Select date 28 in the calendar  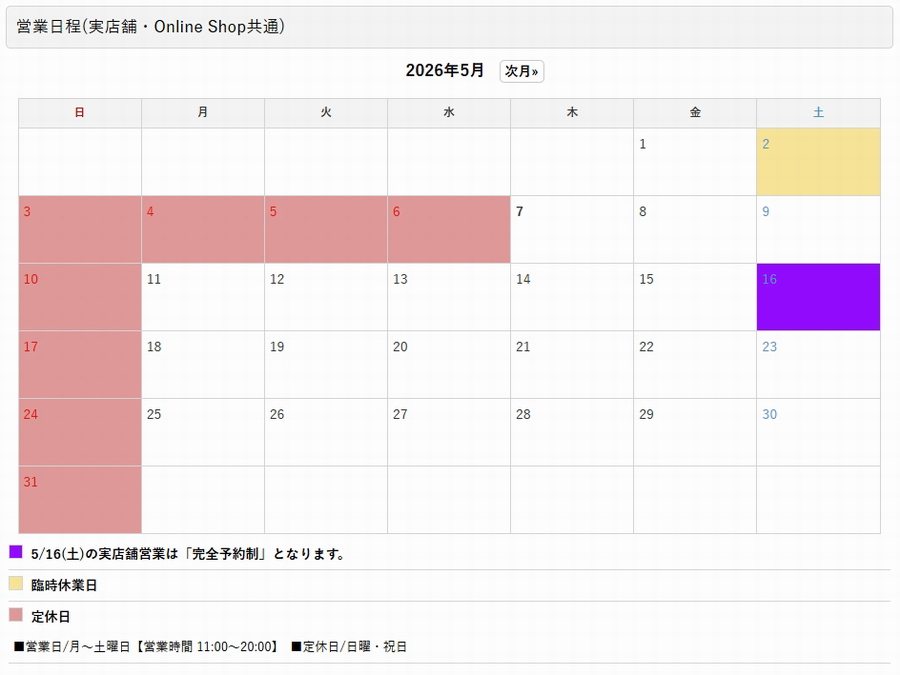(572, 432)
